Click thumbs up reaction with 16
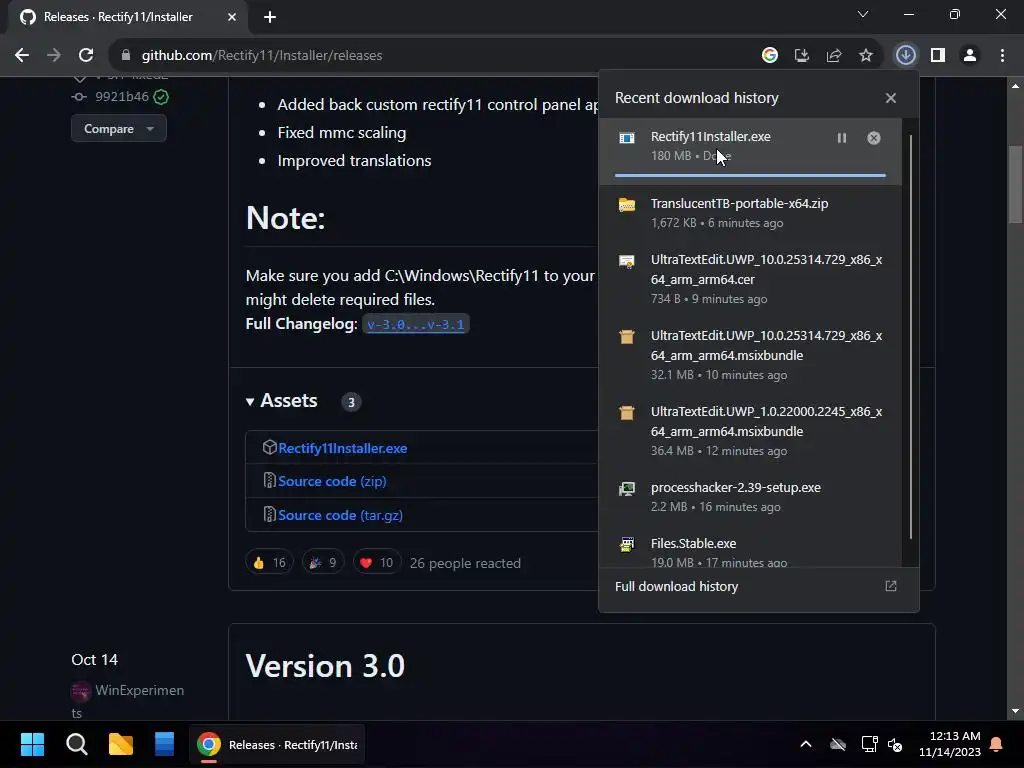Viewport: 1024px width, 768px height. pos(269,562)
